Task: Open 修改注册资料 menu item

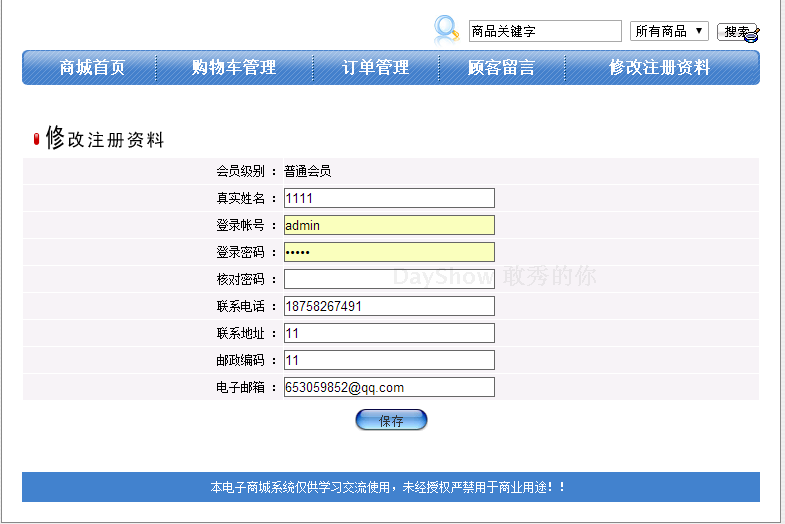Action: click(x=659, y=67)
